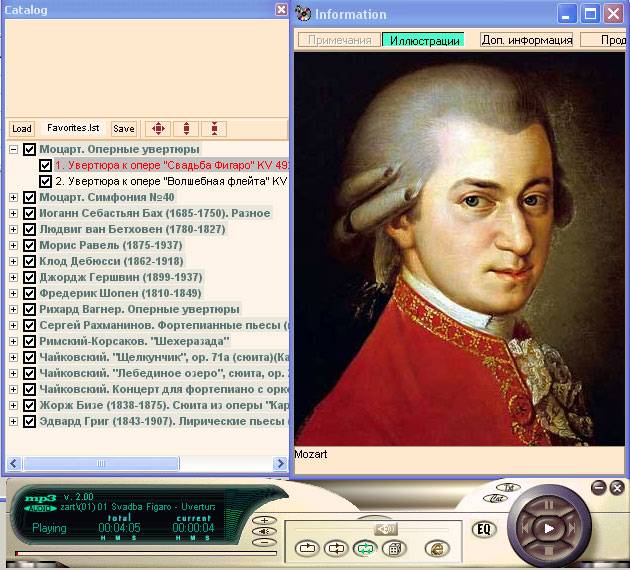The height and width of the screenshot is (570, 630).
Task: Toggle the 'Морис Равель' checkbox
Action: pyautogui.click(x=29, y=245)
